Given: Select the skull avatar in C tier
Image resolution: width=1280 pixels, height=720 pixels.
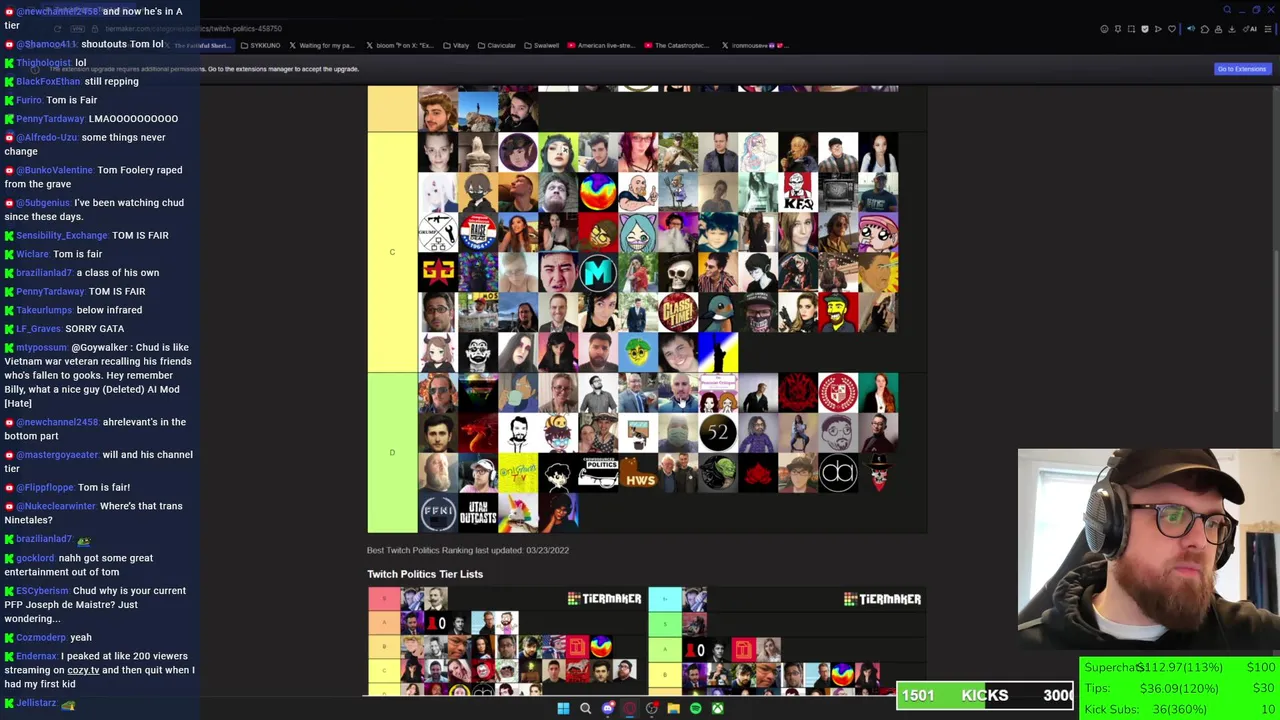Looking at the screenshot, I should (678, 272).
